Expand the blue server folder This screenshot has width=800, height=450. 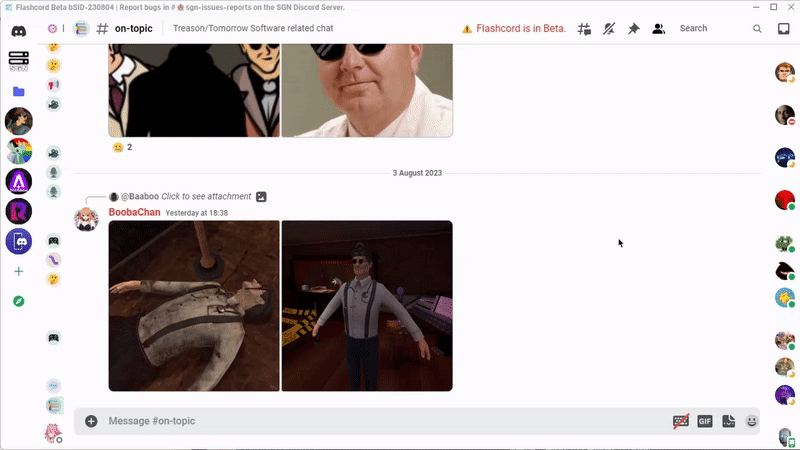point(19,91)
